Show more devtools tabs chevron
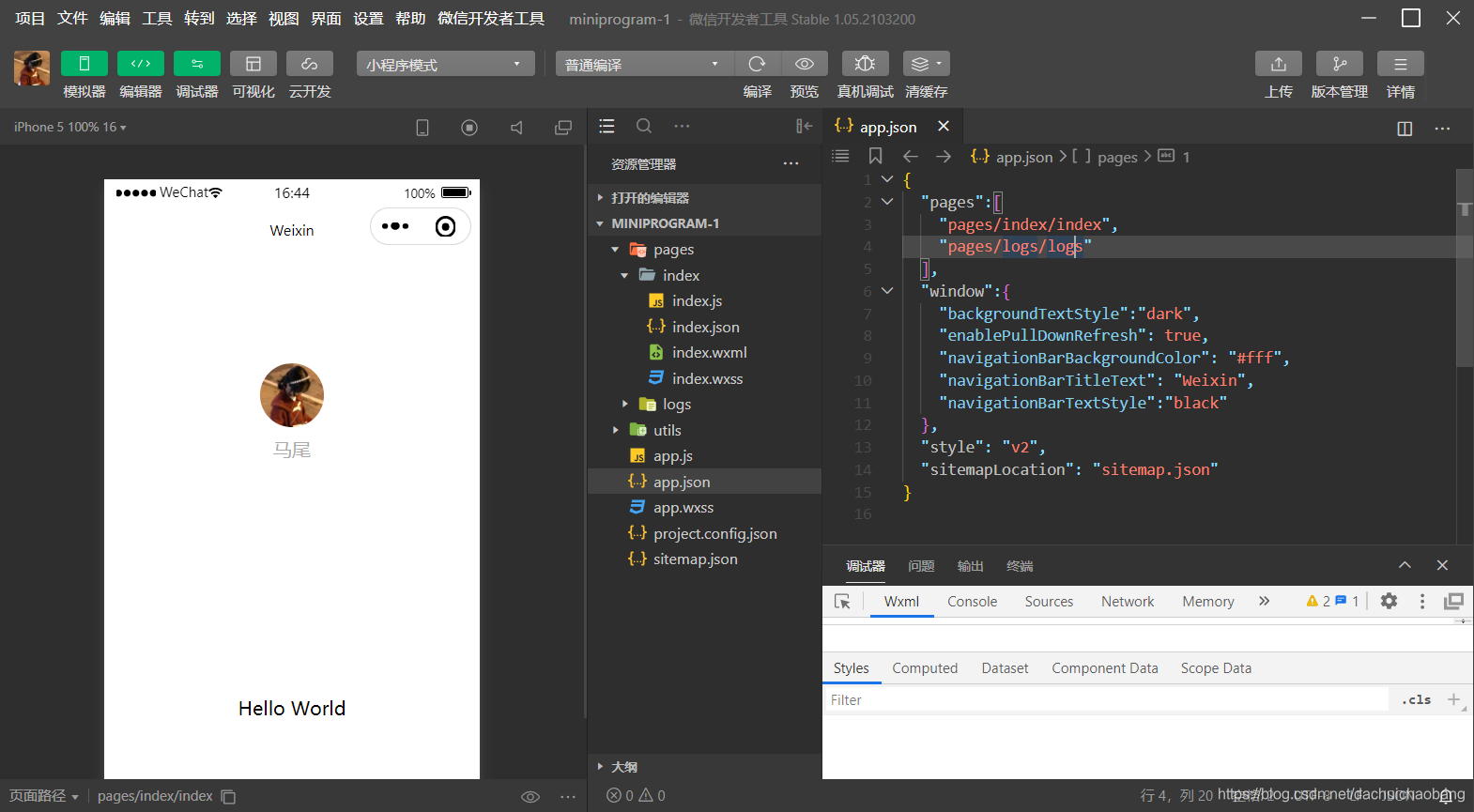 [x=1264, y=601]
